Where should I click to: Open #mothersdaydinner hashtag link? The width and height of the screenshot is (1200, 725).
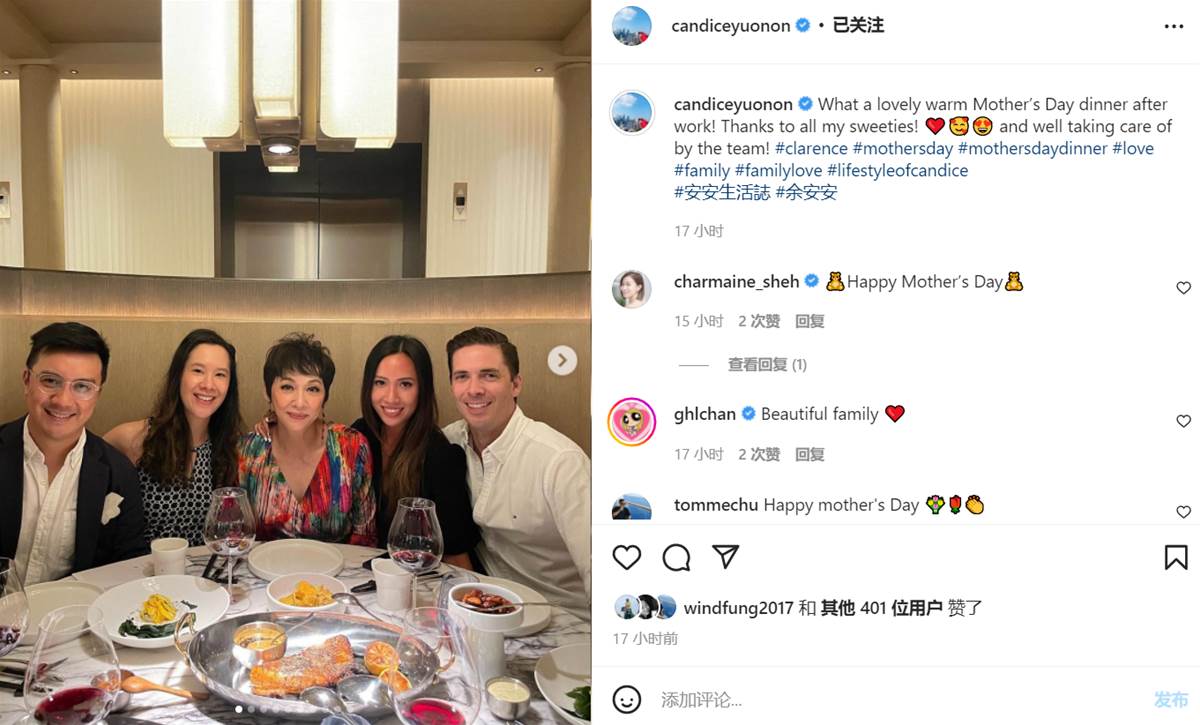pos(1033,148)
